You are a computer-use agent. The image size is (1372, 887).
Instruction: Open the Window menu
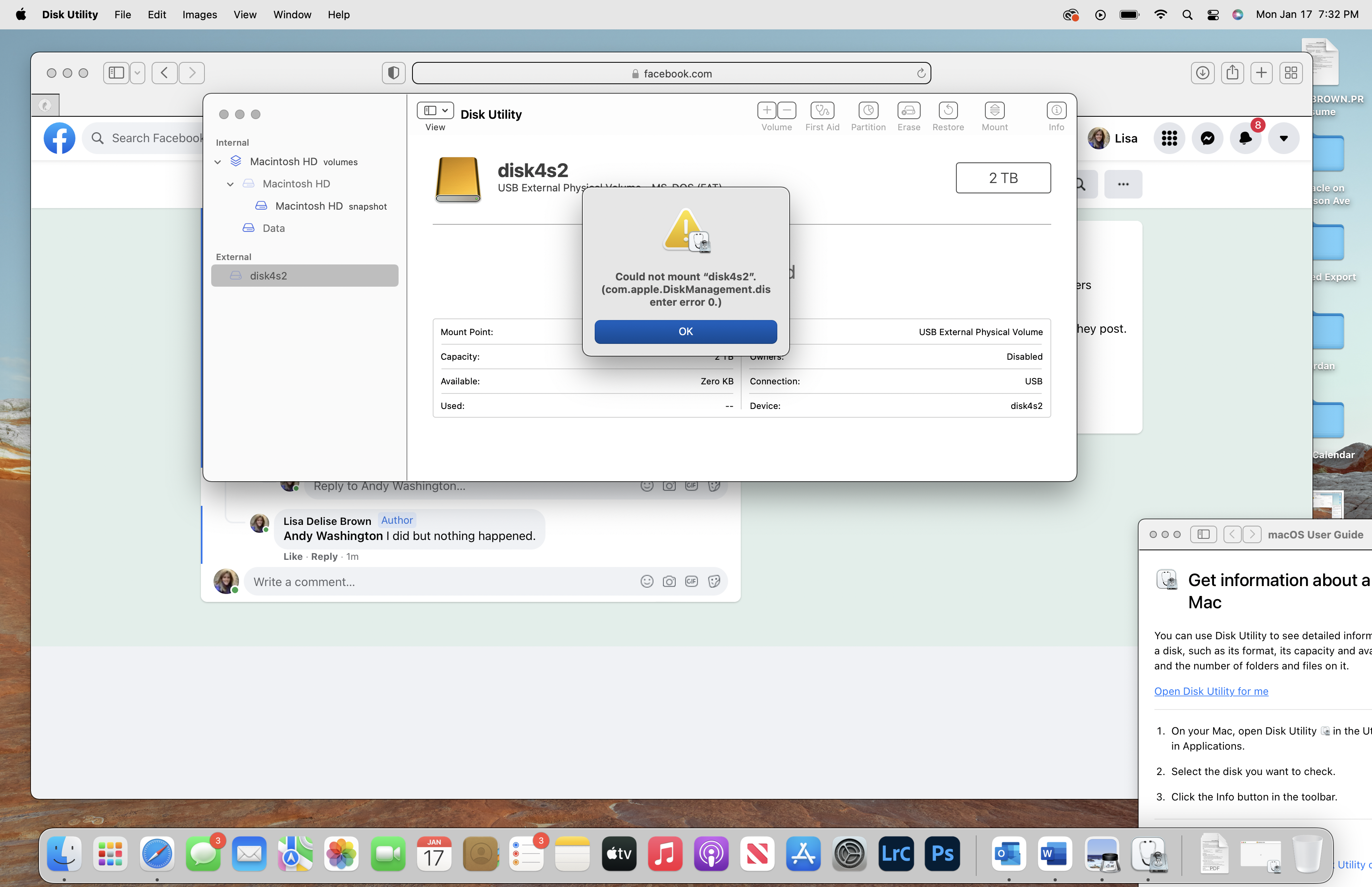click(x=292, y=14)
